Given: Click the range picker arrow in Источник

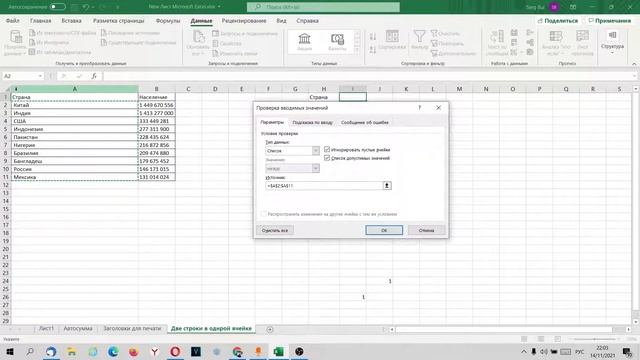Looking at the screenshot, I should point(387,186).
